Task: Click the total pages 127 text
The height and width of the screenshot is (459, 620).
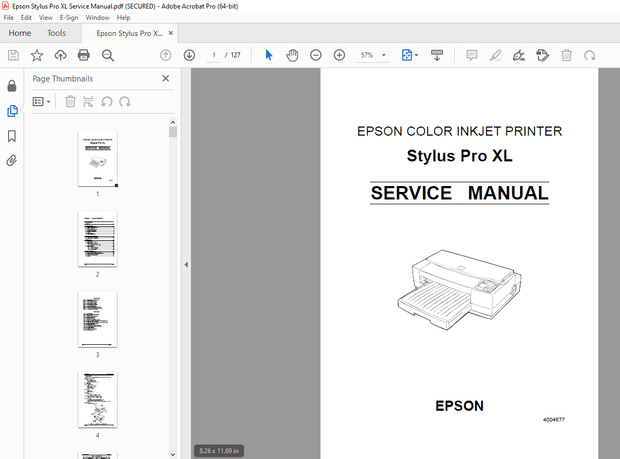Action: [236, 55]
